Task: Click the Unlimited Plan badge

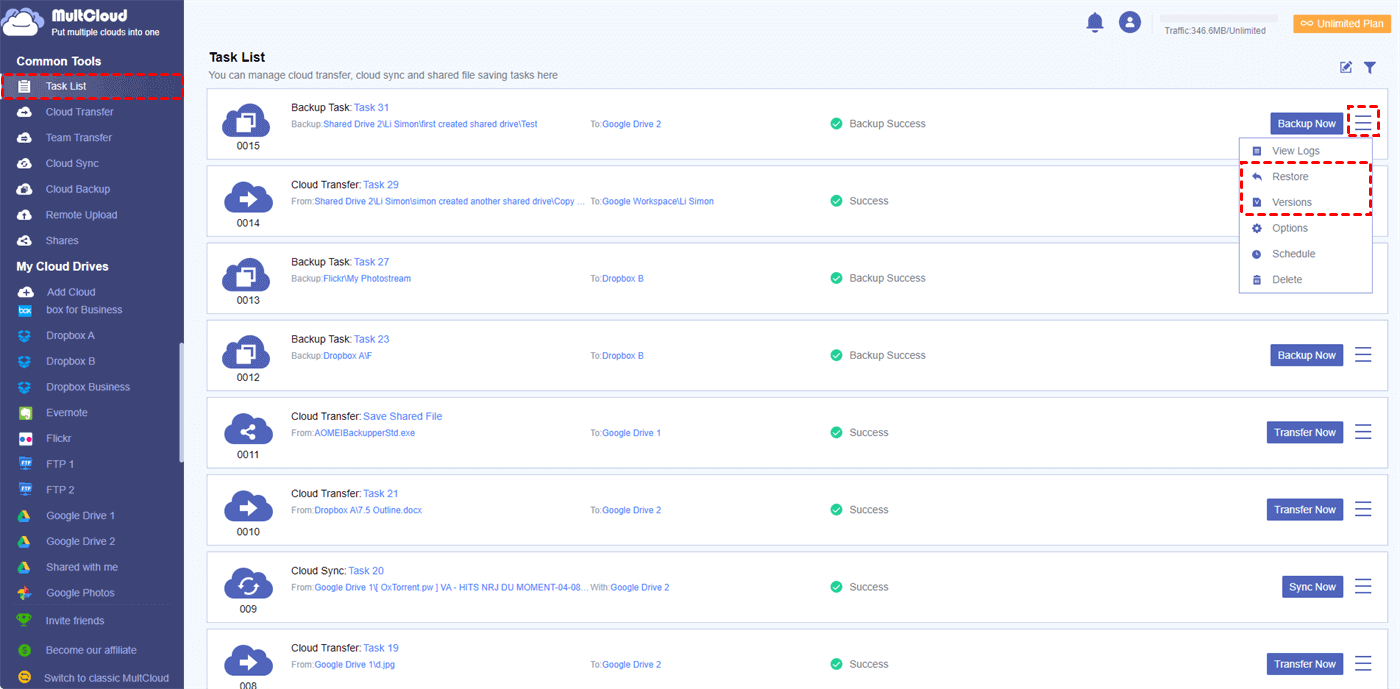Action: [x=1342, y=23]
